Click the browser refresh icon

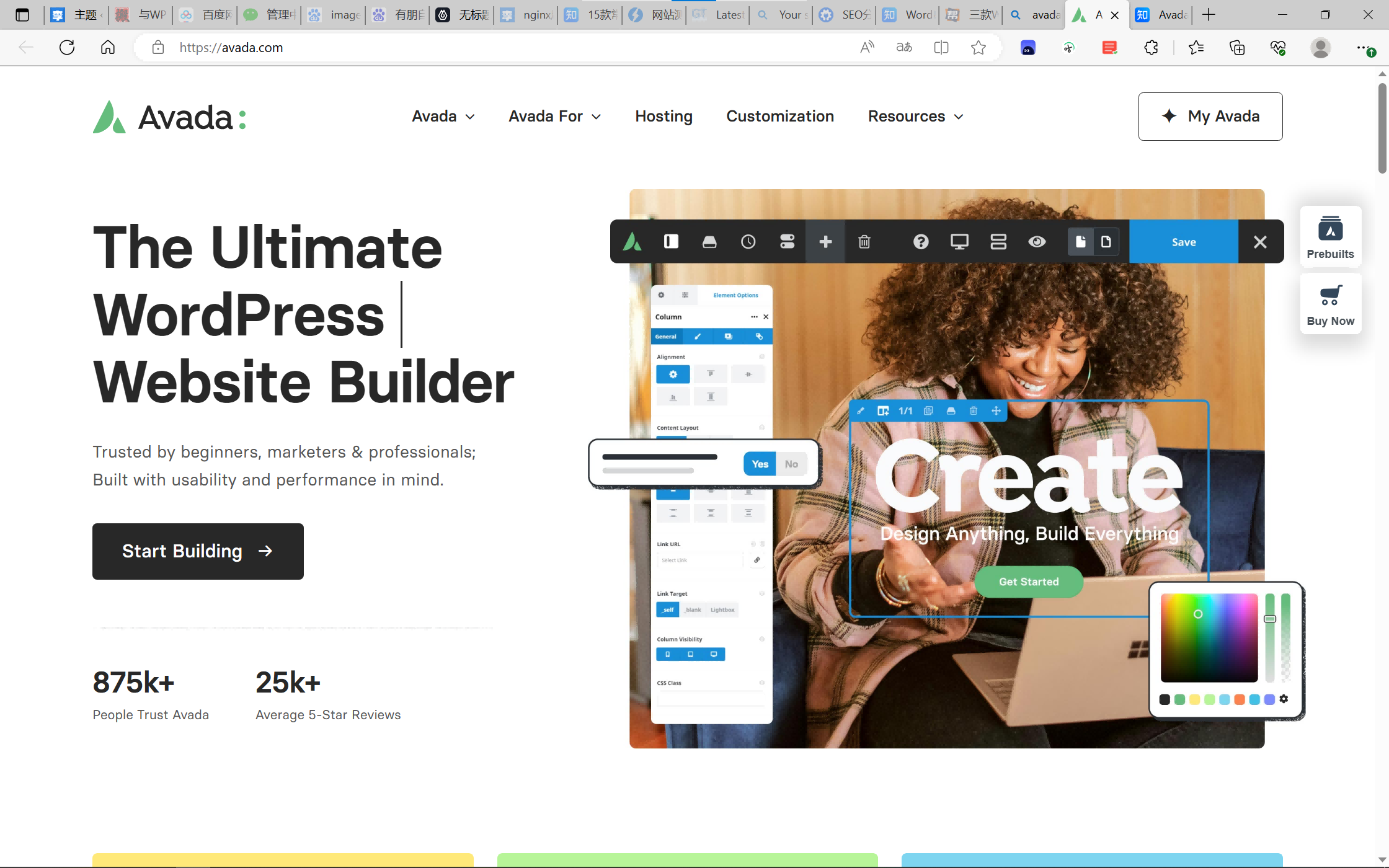[67, 47]
